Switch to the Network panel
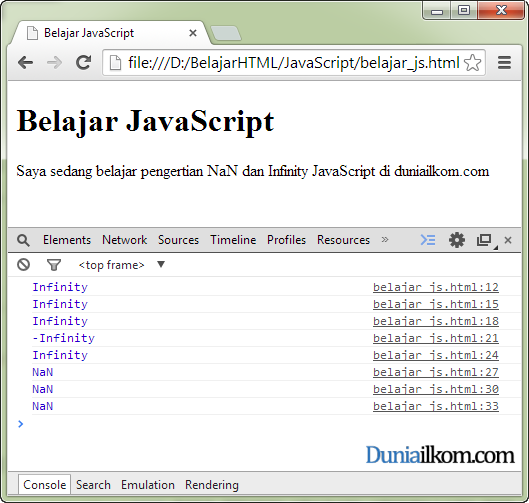This screenshot has width=529, height=503. tap(124, 240)
